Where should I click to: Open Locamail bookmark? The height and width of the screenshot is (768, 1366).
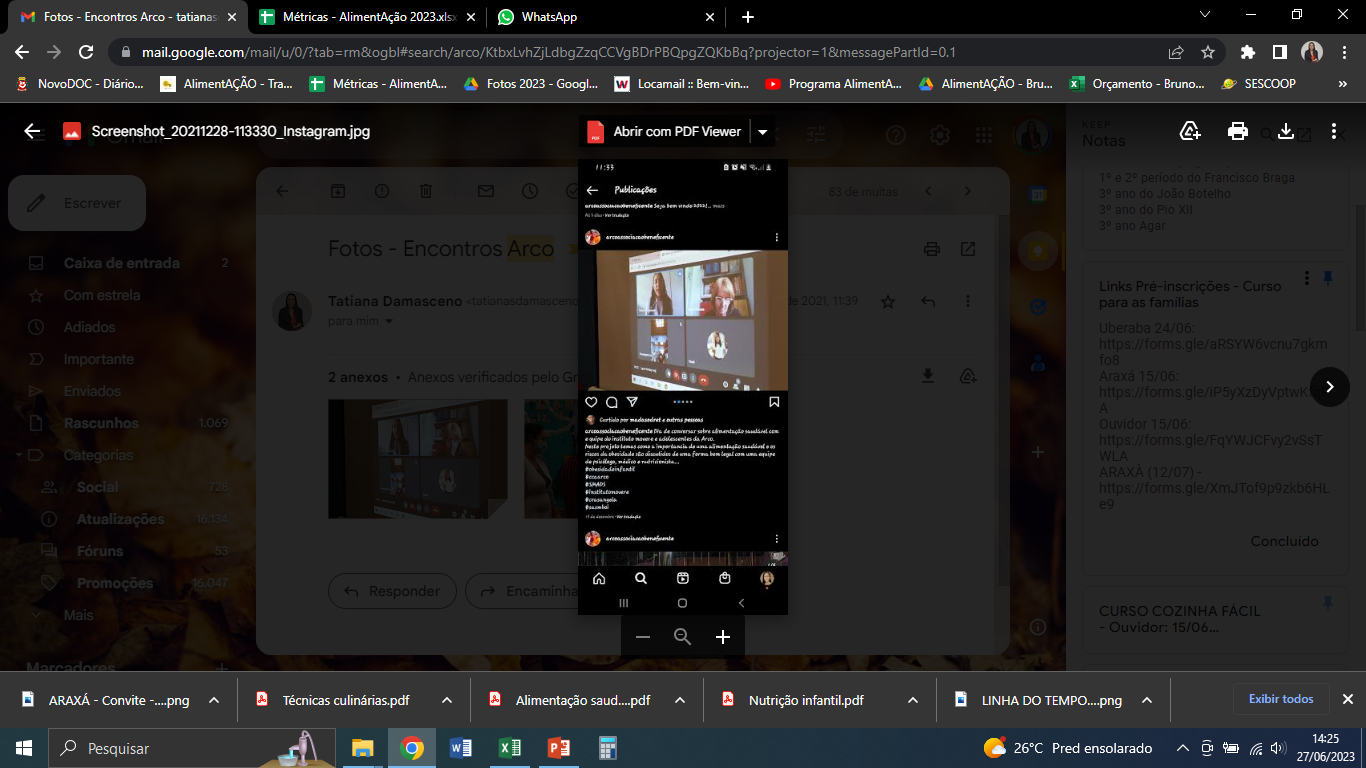681,84
